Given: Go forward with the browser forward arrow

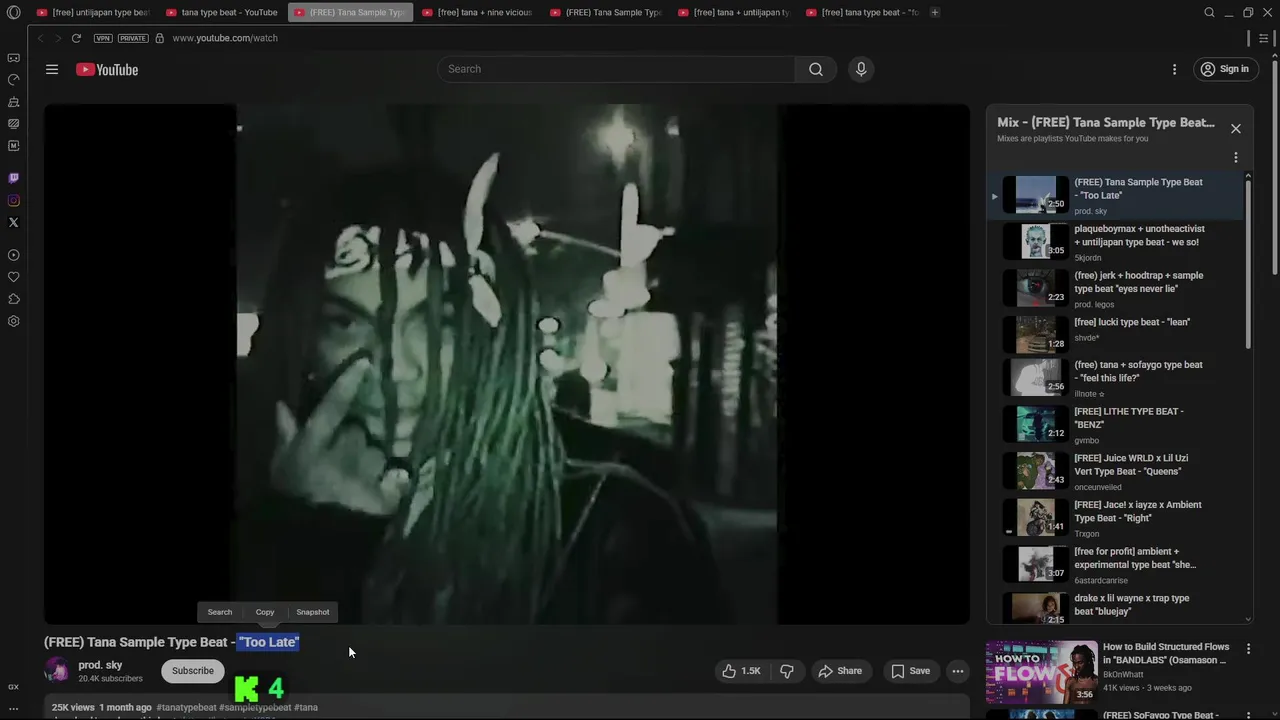Looking at the screenshot, I should tap(58, 38).
